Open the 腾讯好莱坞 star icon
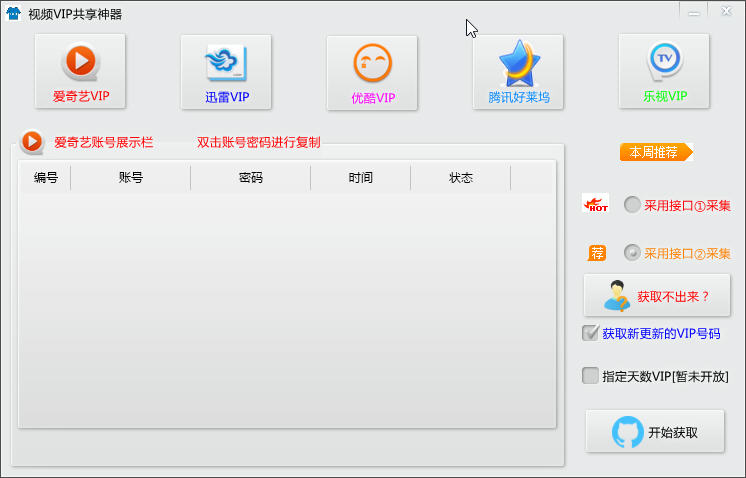This screenshot has width=746, height=478. point(518,72)
